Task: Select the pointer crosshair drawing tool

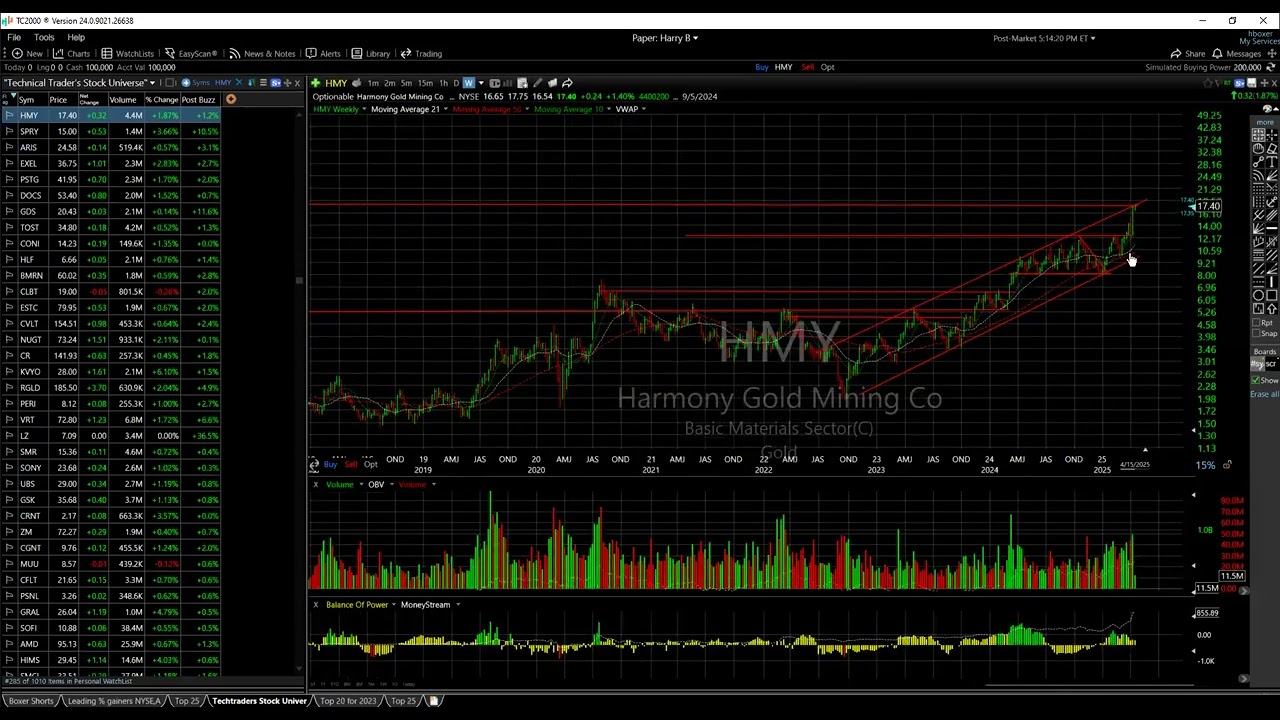Action: point(1272,135)
